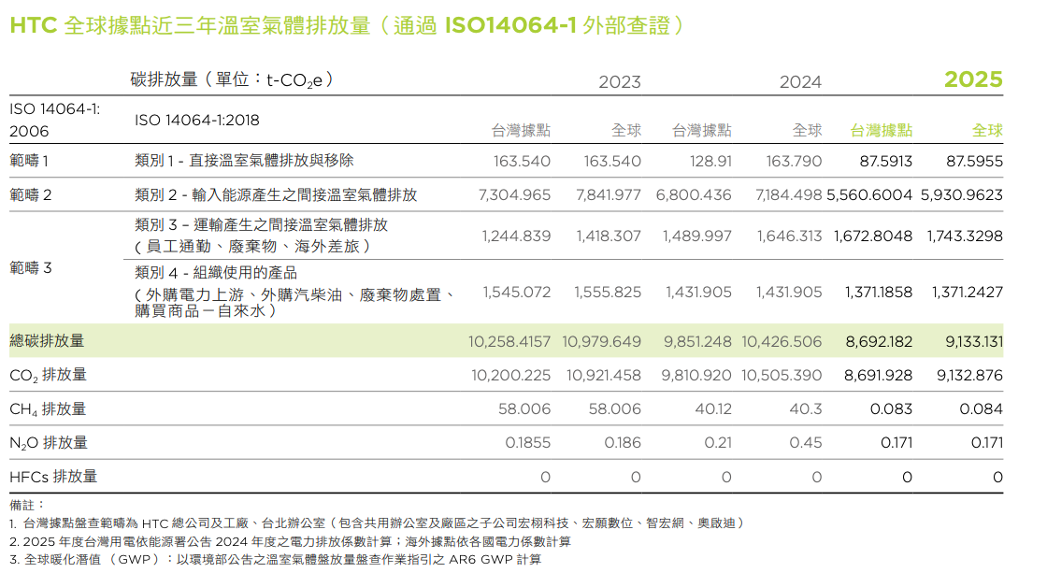
Task: Click the value 7,841.977
Action: click(x=608, y=195)
